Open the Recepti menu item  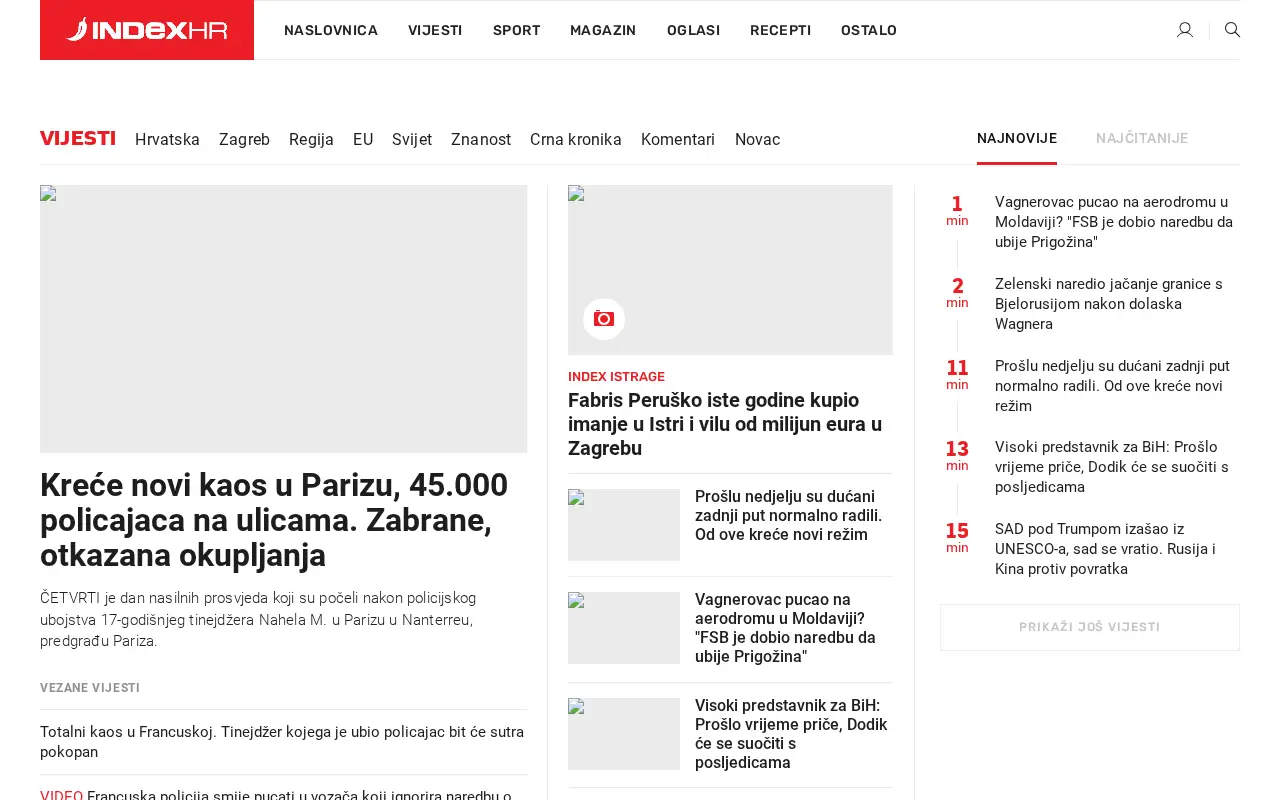pos(780,30)
